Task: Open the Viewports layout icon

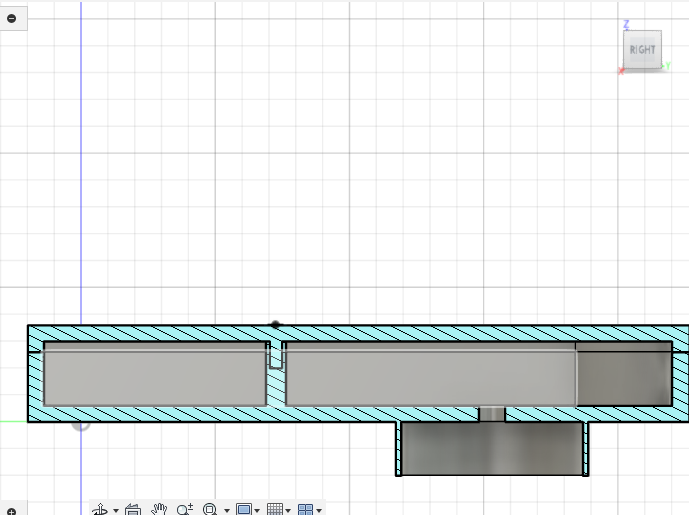Action: (x=305, y=510)
